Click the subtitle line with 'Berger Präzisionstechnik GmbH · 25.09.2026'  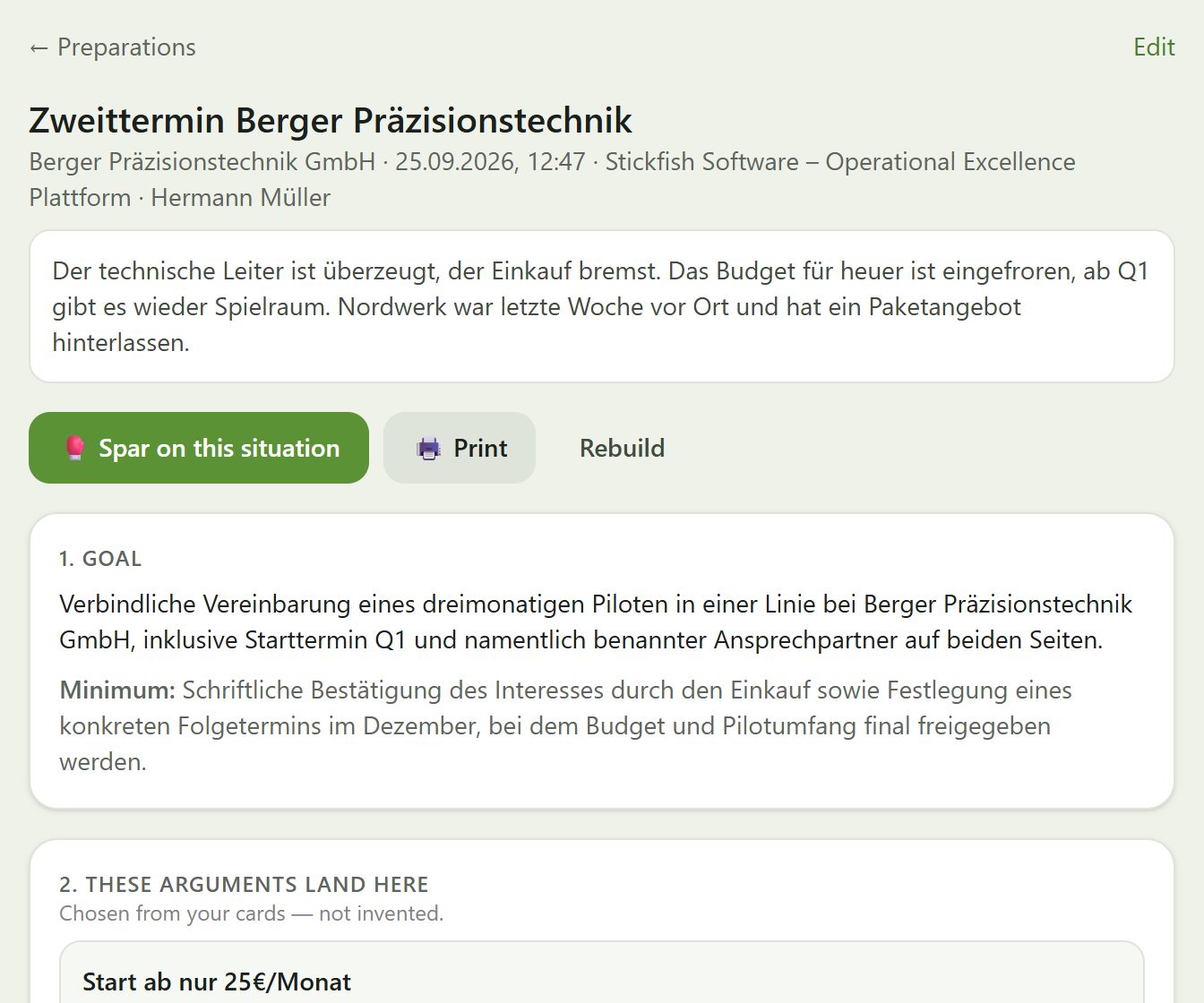[553, 179]
